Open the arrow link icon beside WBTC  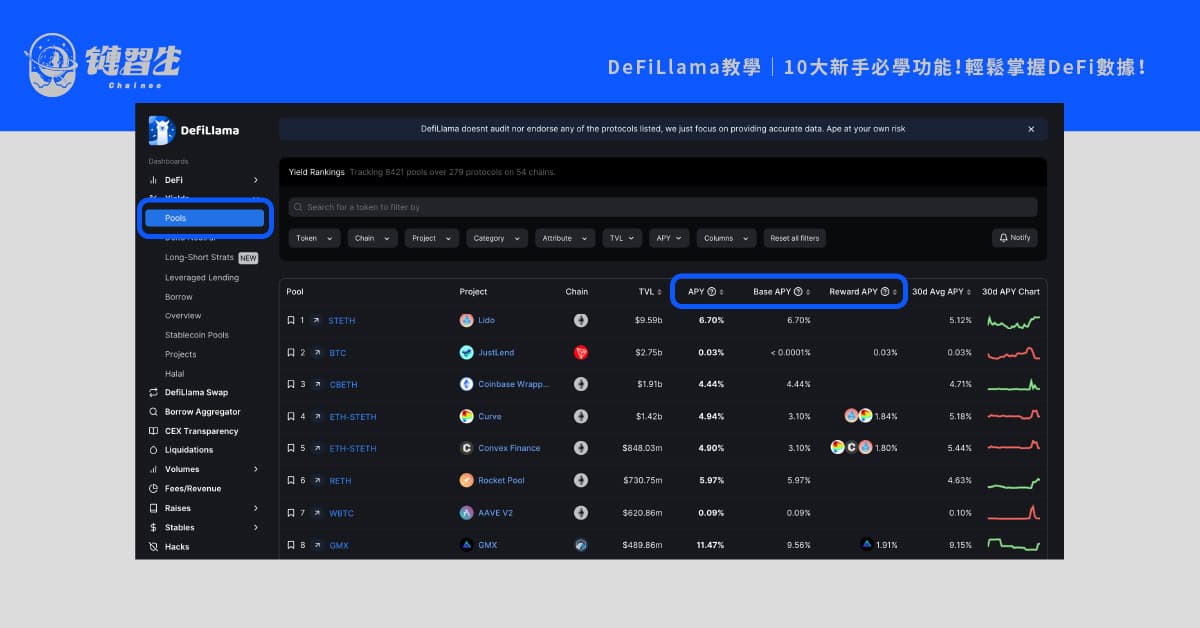coord(317,513)
